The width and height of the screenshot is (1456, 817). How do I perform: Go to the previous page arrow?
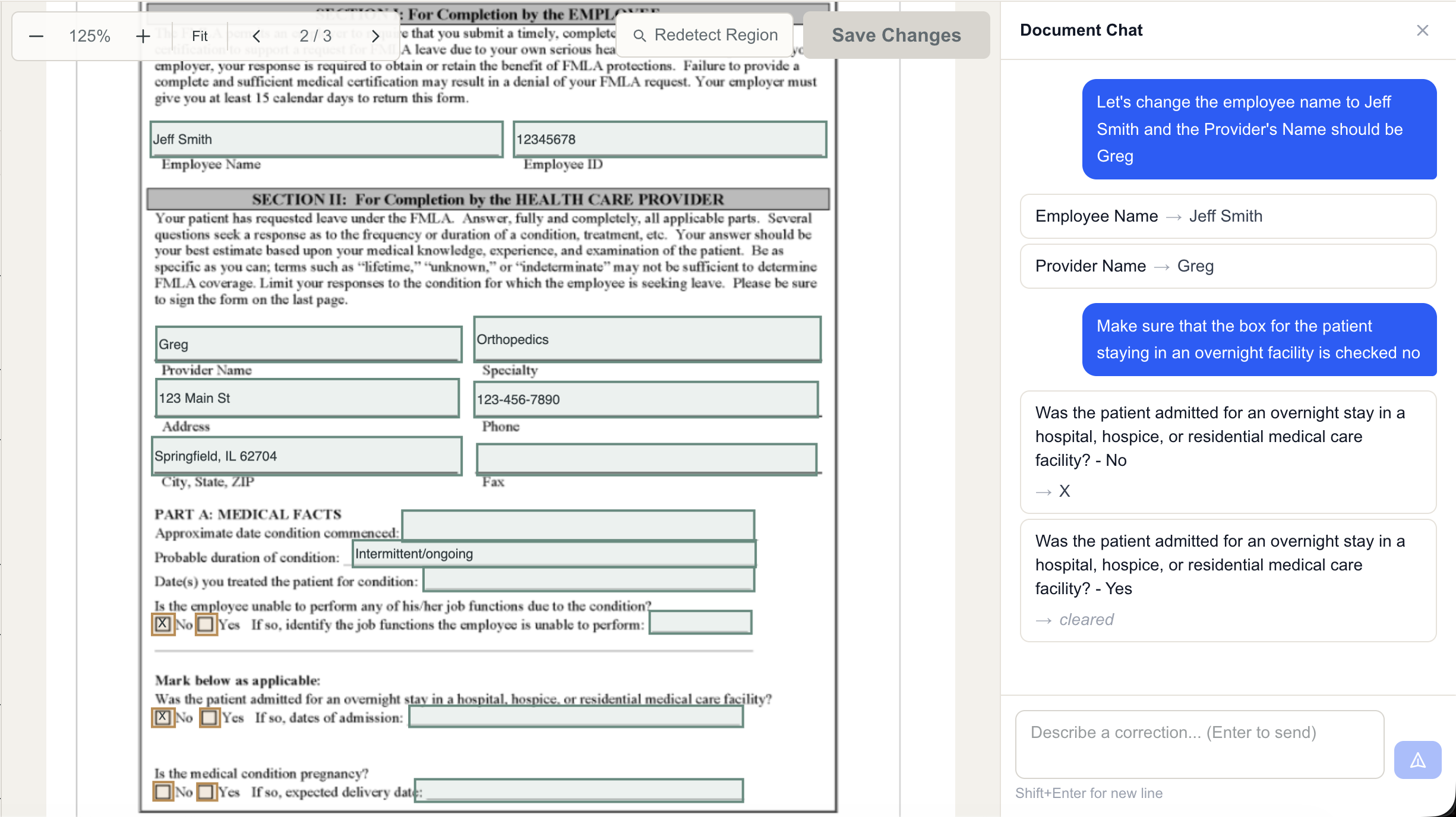pos(256,36)
